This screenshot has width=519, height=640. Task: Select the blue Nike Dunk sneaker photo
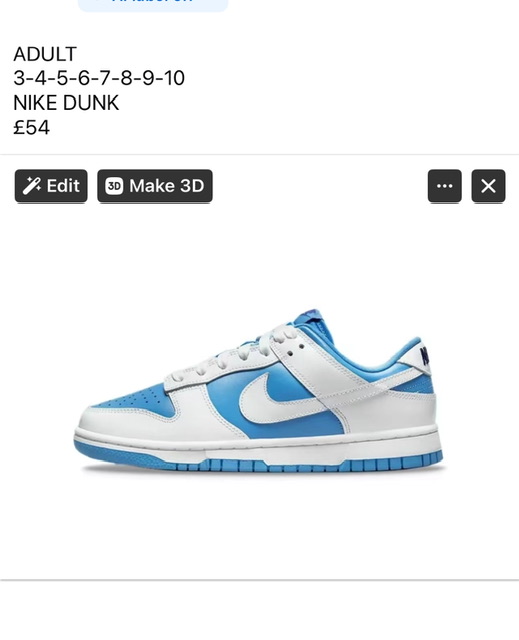tap(259, 391)
